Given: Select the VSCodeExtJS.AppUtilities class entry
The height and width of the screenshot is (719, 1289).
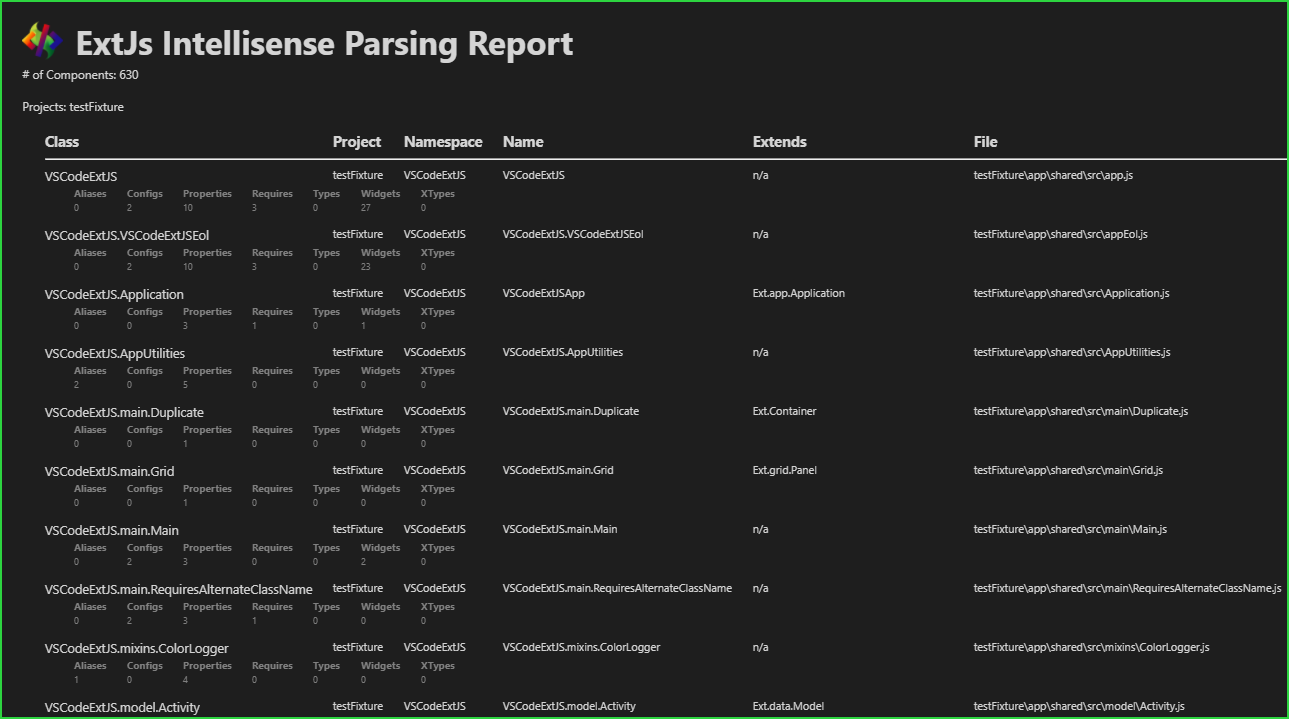Looking at the screenshot, I should tap(115, 354).
